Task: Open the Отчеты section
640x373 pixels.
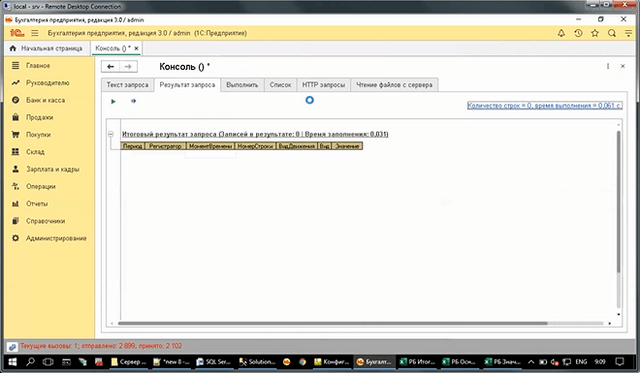Action: tap(37, 204)
